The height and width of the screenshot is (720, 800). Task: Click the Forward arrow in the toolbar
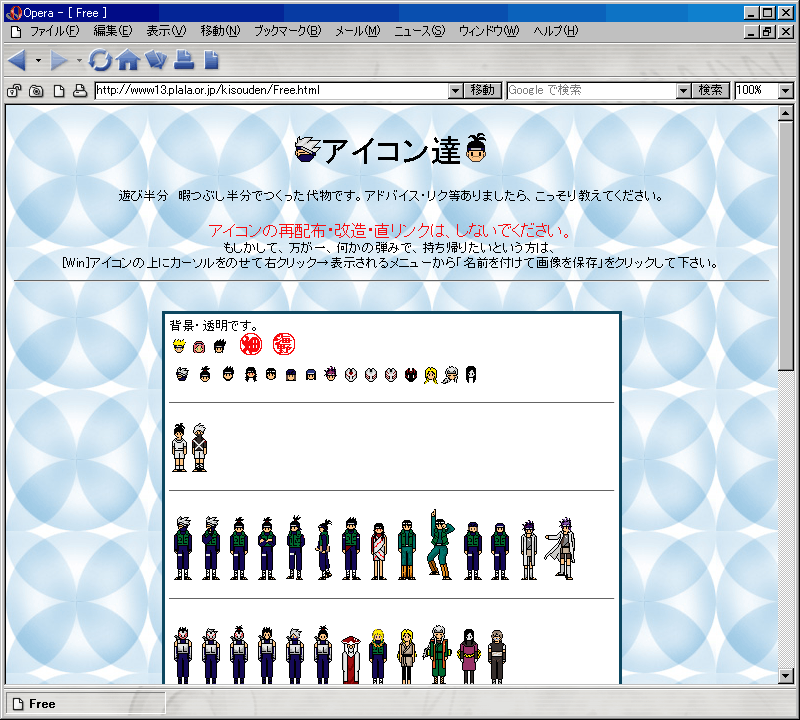[58, 60]
